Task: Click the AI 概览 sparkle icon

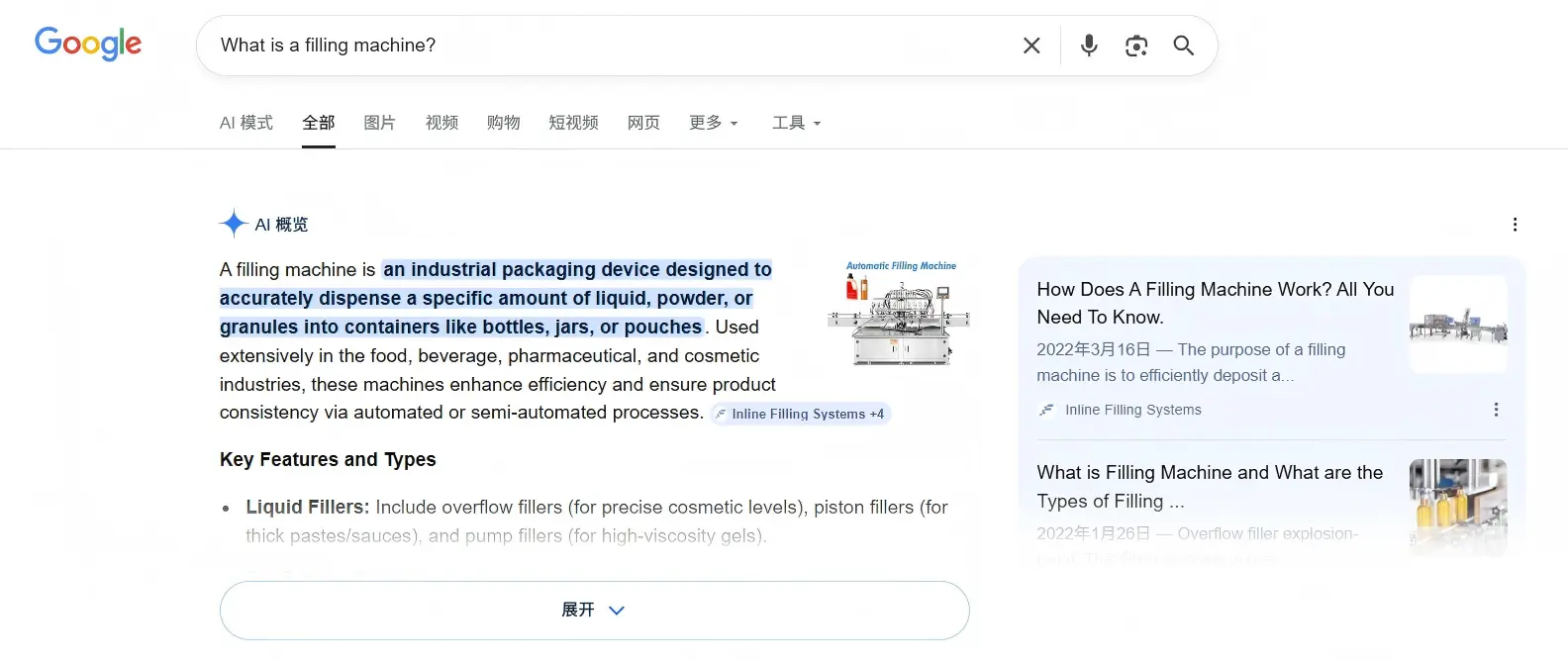Action: tap(234, 224)
